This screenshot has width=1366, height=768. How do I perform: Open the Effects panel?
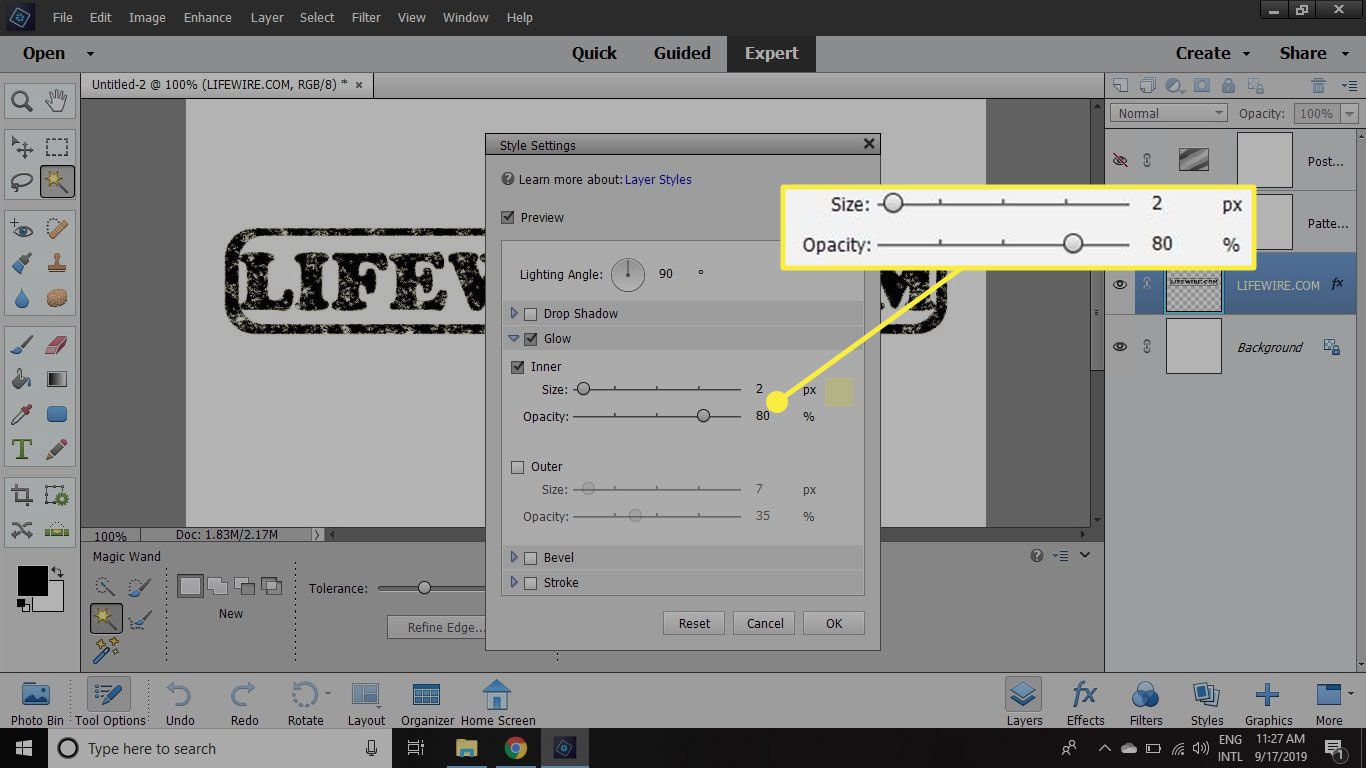[x=1085, y=703]
